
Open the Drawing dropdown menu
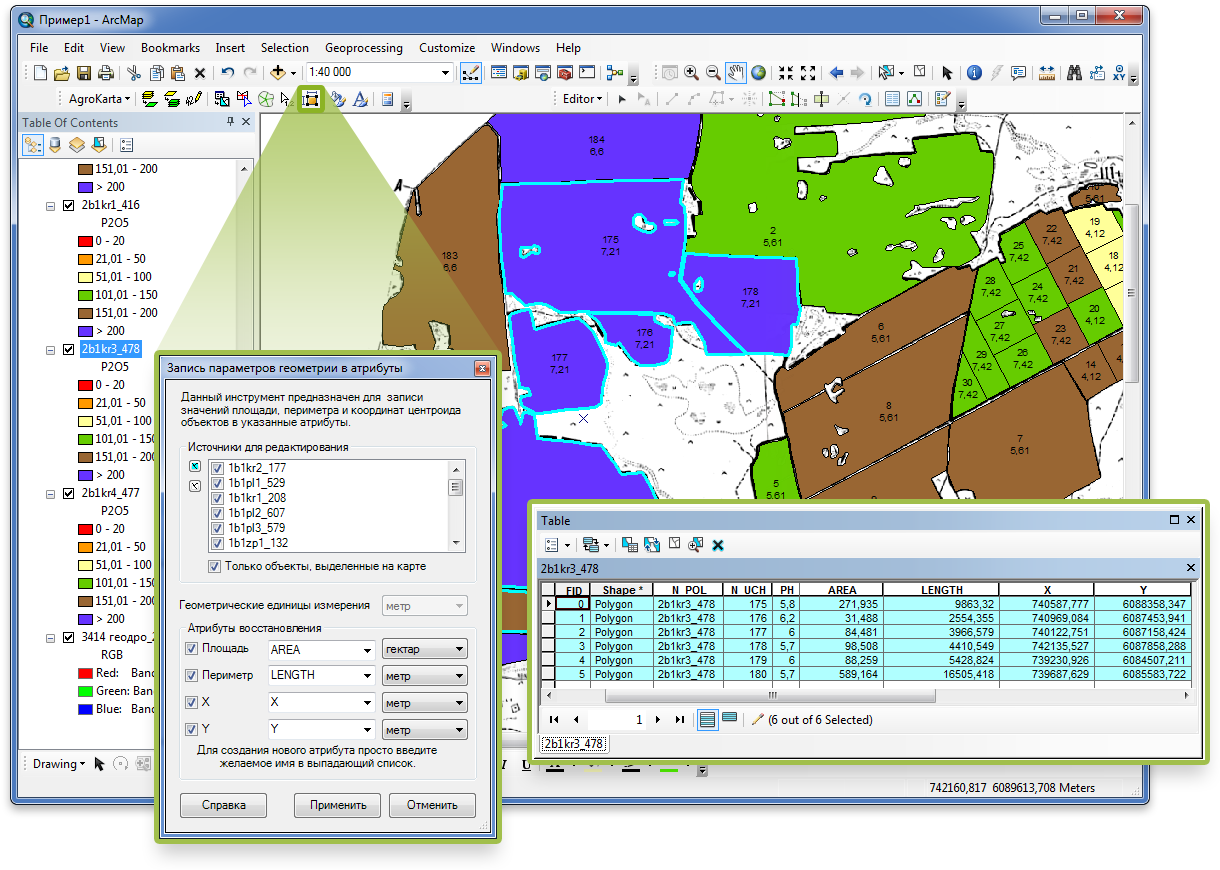point(58,764)
